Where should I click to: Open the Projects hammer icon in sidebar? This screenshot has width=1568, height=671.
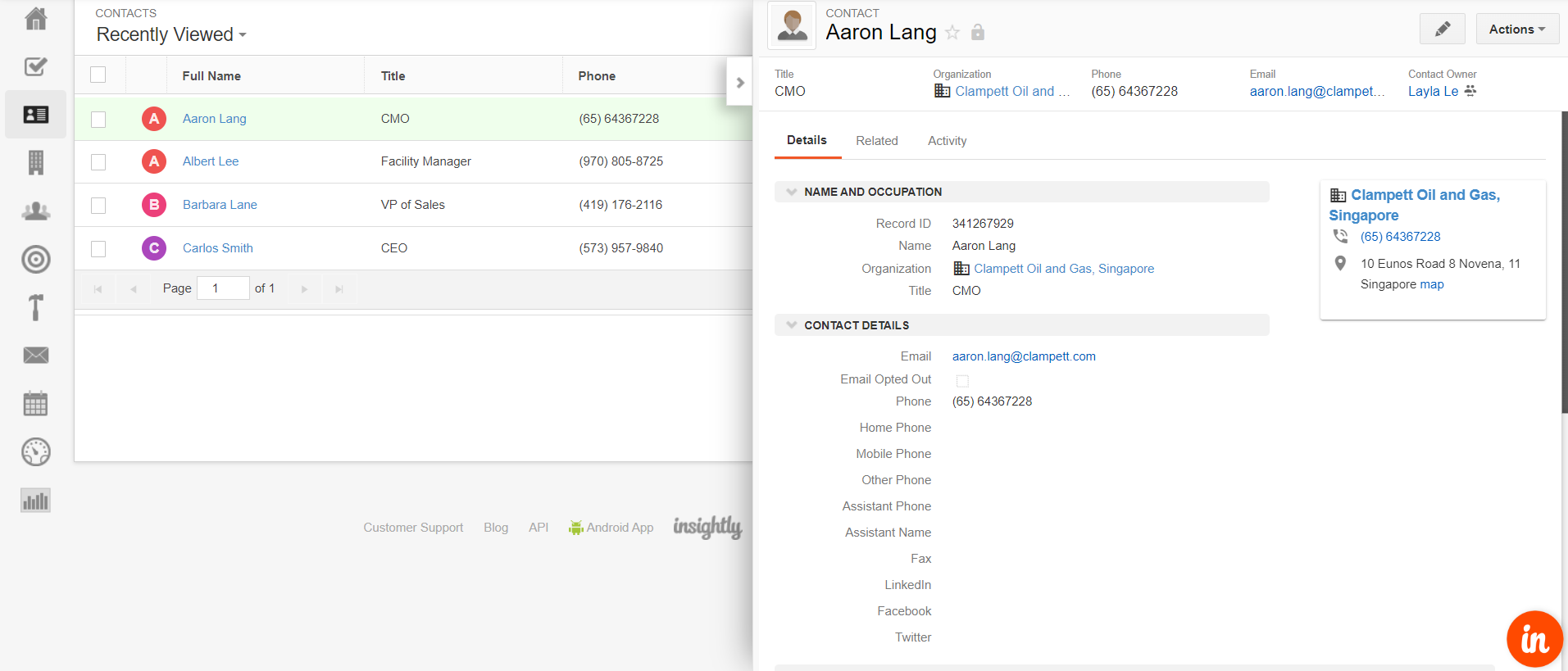click(35, 307)
